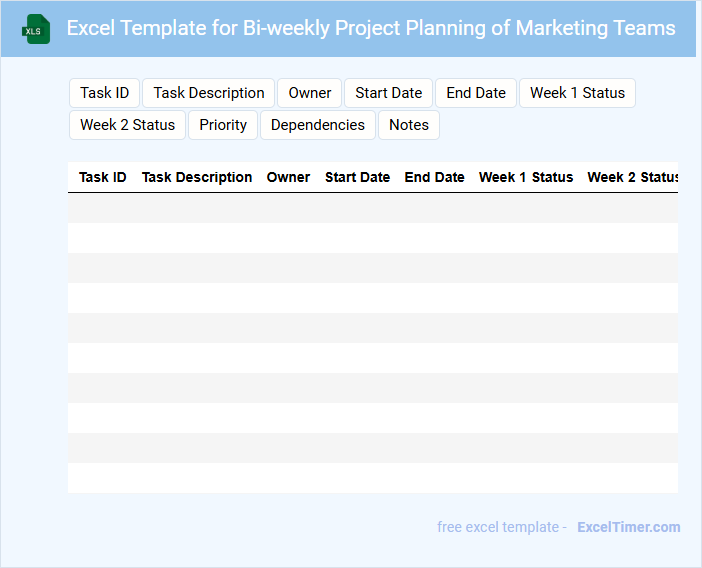Click the Week 1 Status column header
Image resolution: width=702 pixels, height=568 pixels.
[x=526, y=177]
